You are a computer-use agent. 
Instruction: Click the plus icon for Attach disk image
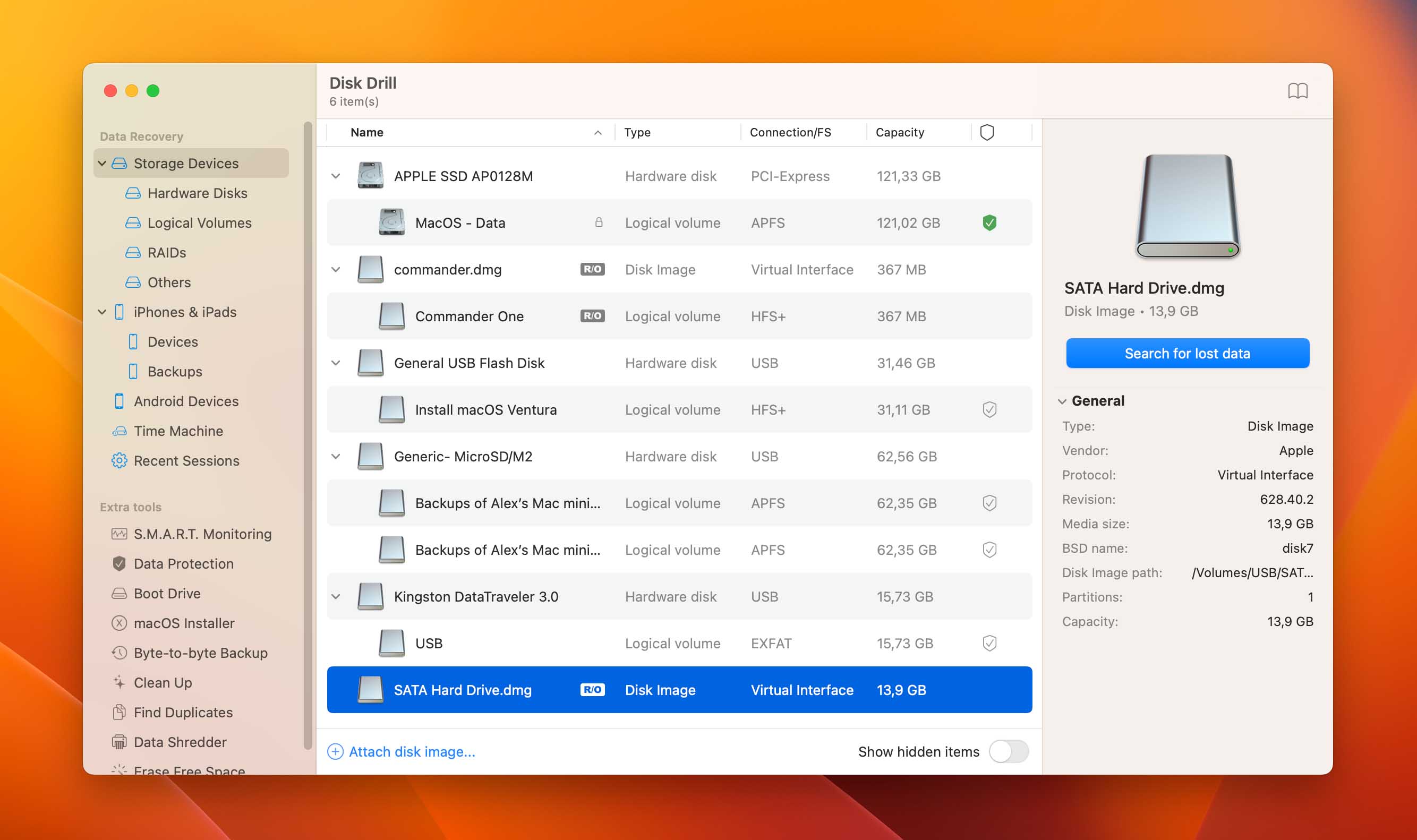pyautogui.click(x=335, y=752)
